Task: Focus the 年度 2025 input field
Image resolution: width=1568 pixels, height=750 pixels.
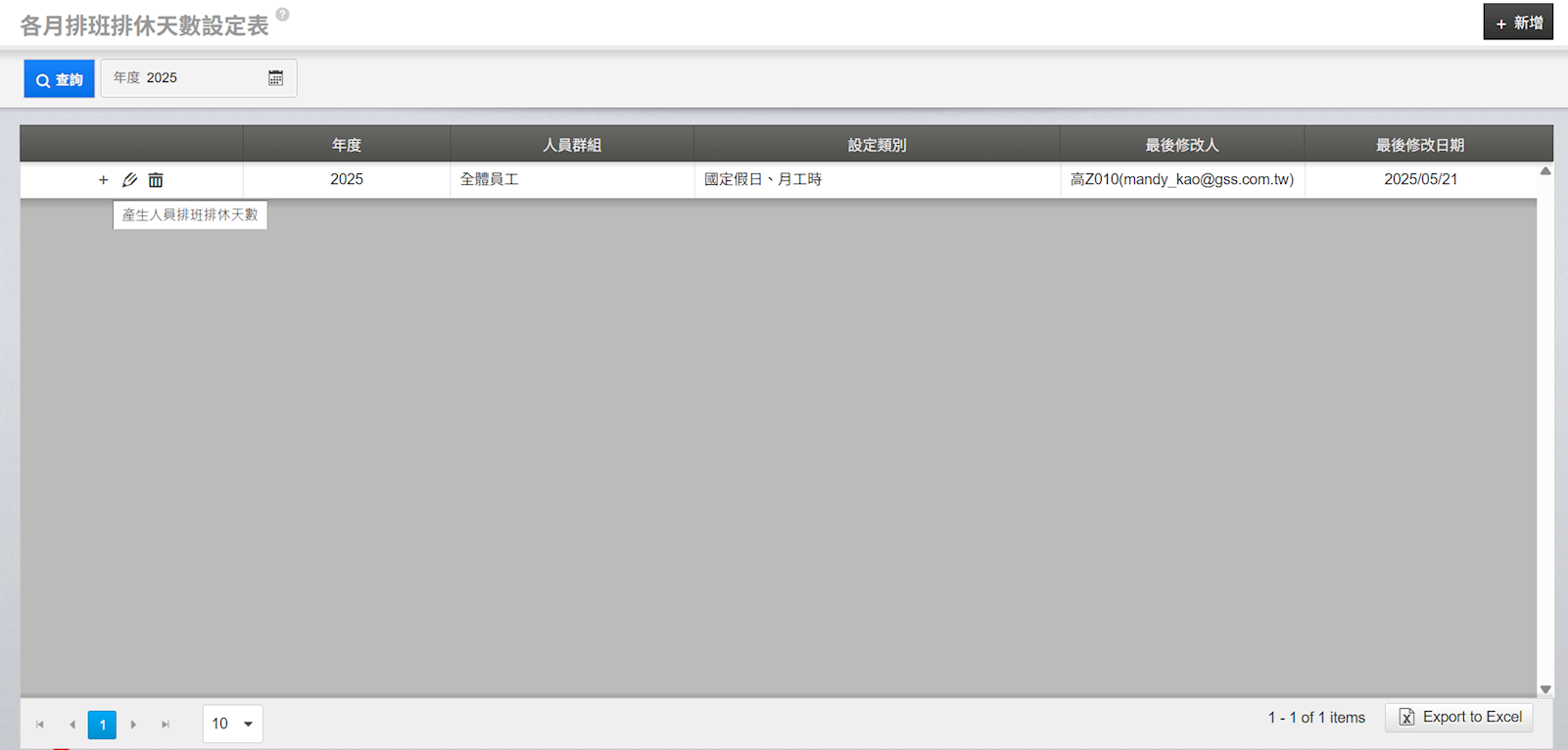Action: click(x=199, y=78)
